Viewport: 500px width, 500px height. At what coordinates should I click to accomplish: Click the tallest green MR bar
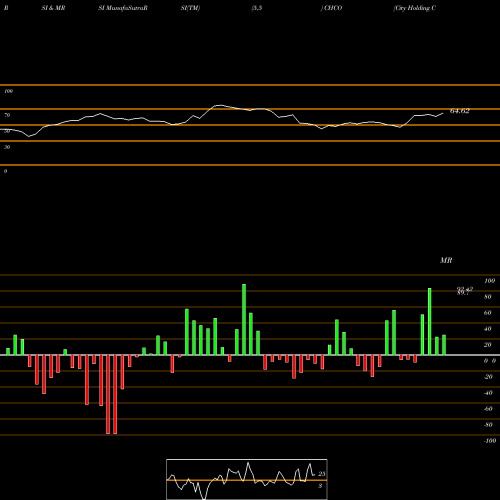(244, 319)
